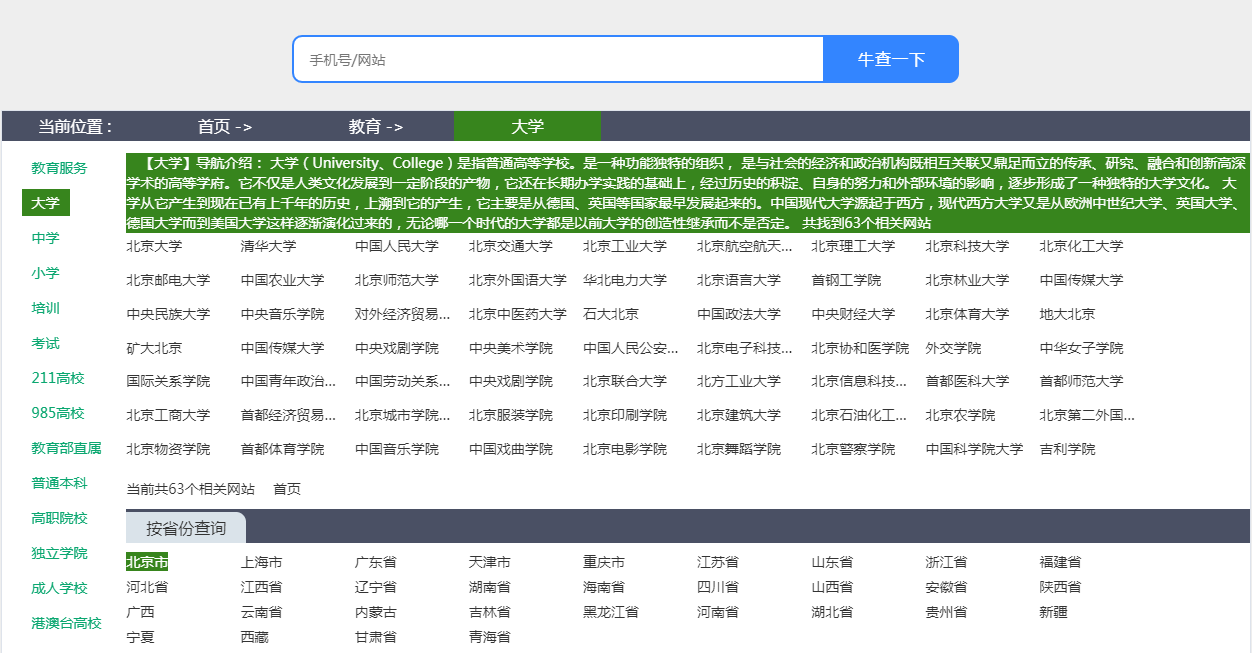This screenshot has height=653, width=1252.
Task: Open 首都医科大学 link
Action: [966, 381]
